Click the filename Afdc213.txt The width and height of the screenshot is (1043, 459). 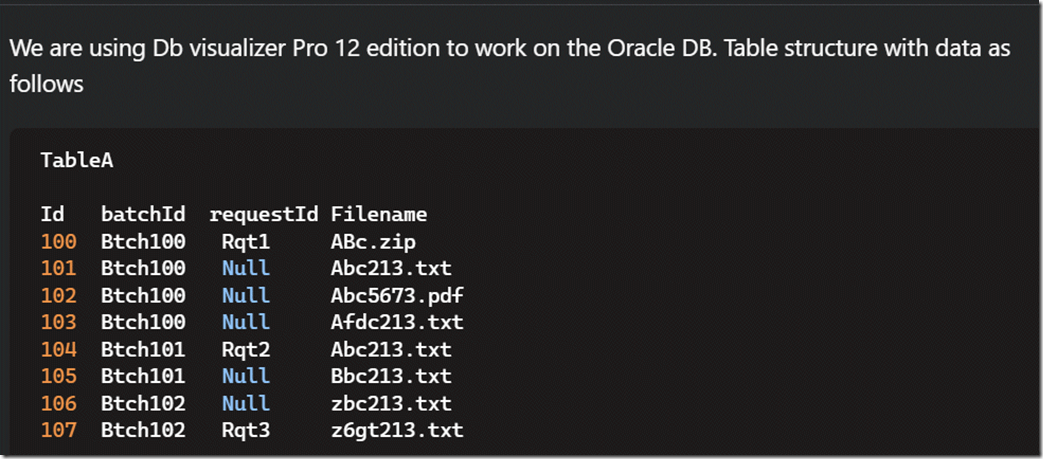[397, 323]
